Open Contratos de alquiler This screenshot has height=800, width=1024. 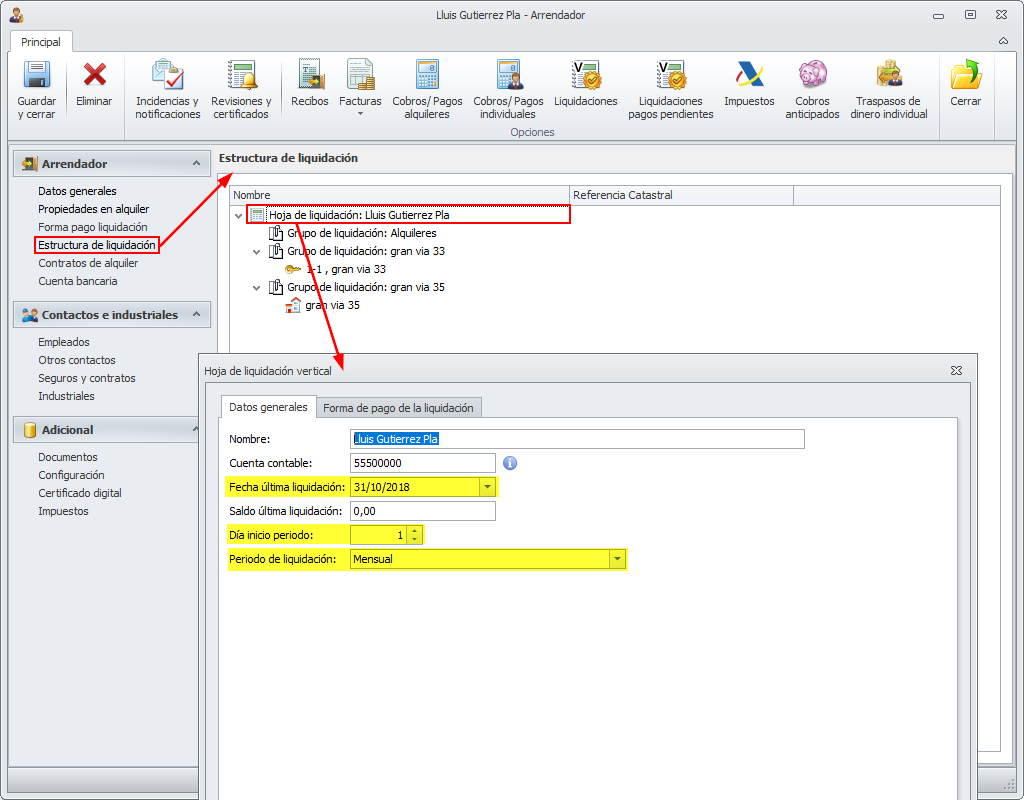(x=88, y=263)
